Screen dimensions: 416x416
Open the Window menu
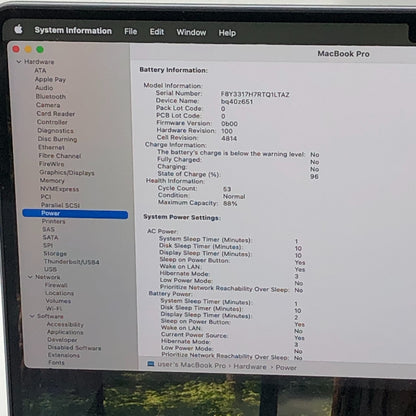click(x=191, y=32)
